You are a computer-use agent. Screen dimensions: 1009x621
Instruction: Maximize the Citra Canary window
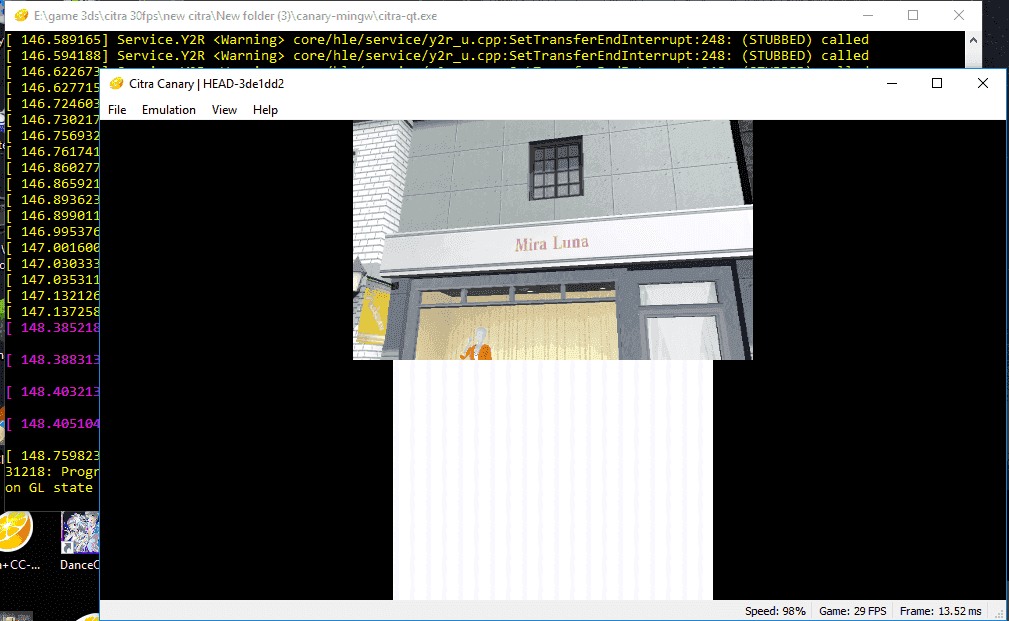click(x=937, y=84)
